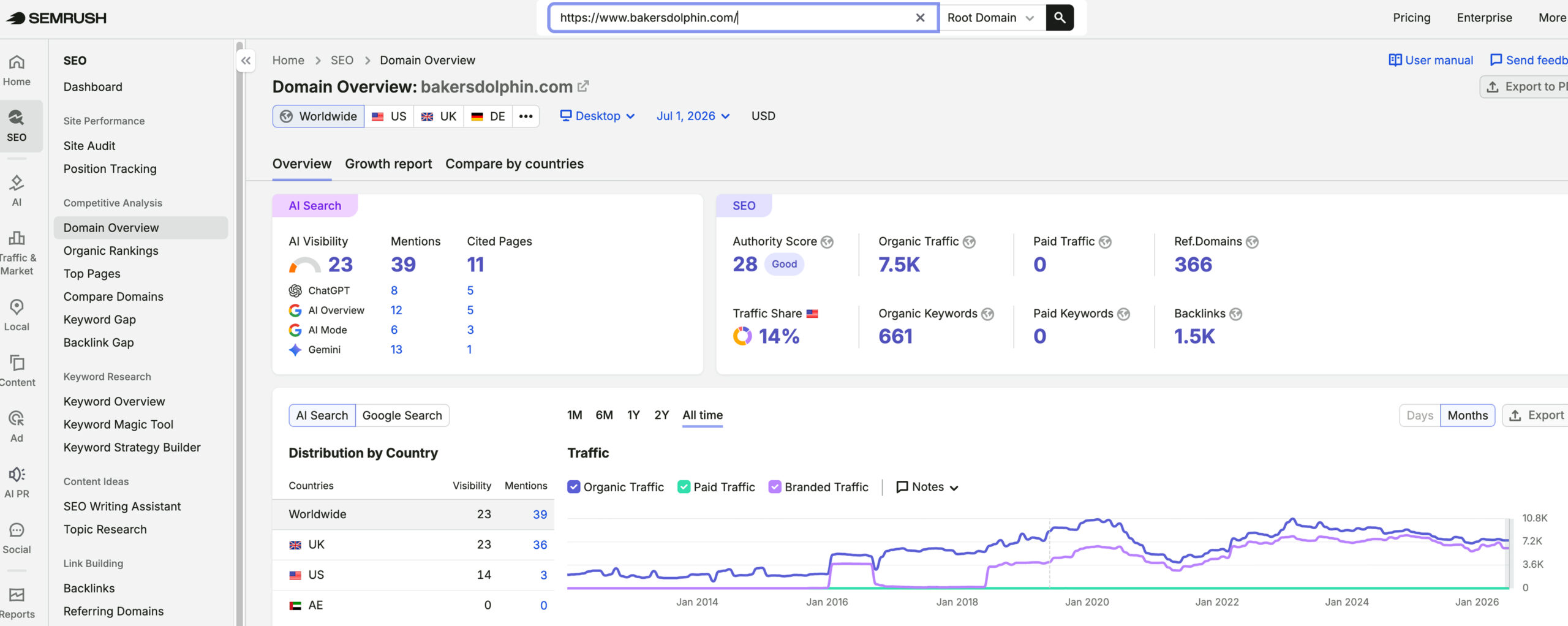This screenshot has width=1568, height=626.
Task: Click Organic Traffic globe info icon
Action: pos(969,242)
